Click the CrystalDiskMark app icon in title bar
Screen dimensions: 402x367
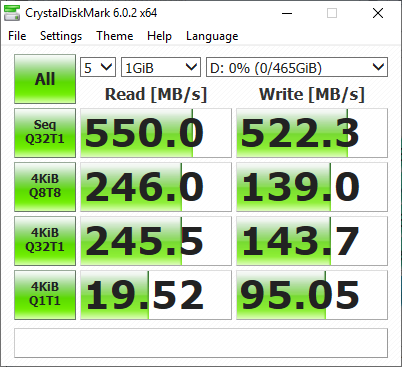pos(11,13)
